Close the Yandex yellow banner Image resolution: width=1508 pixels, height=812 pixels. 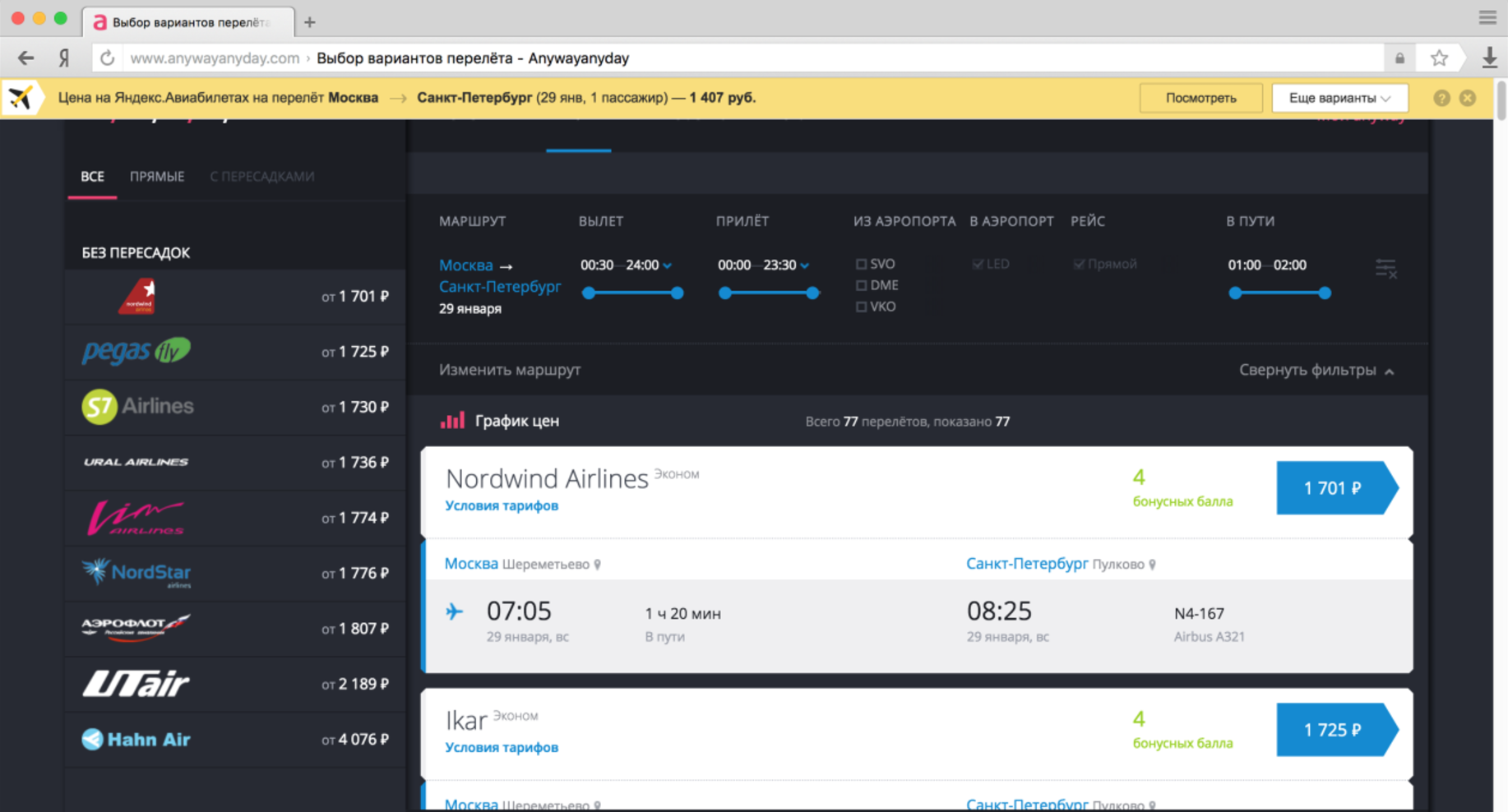[x=1468, y=98]
